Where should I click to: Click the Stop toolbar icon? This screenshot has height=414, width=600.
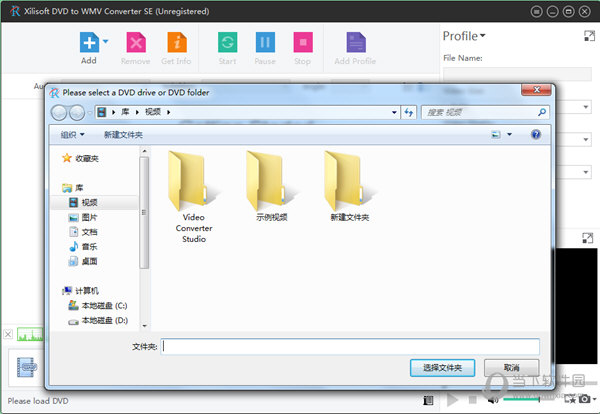303,42
